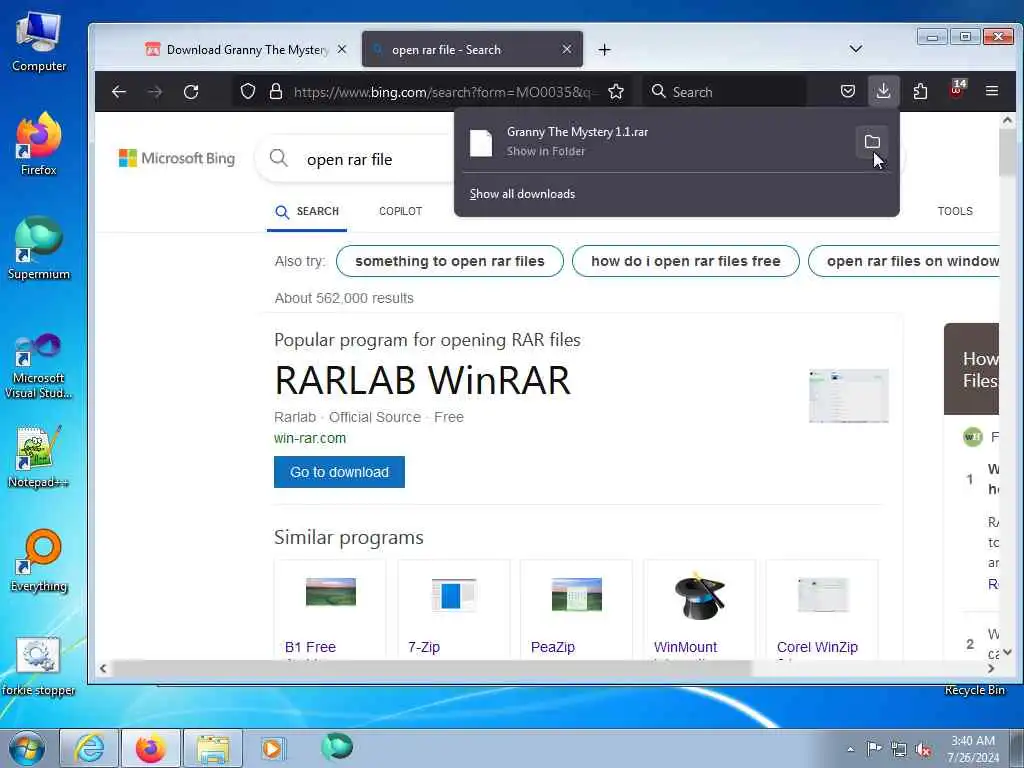Screen dimensions: 1024x768
Task: Click Show all downloads
Action: point(522,194)
